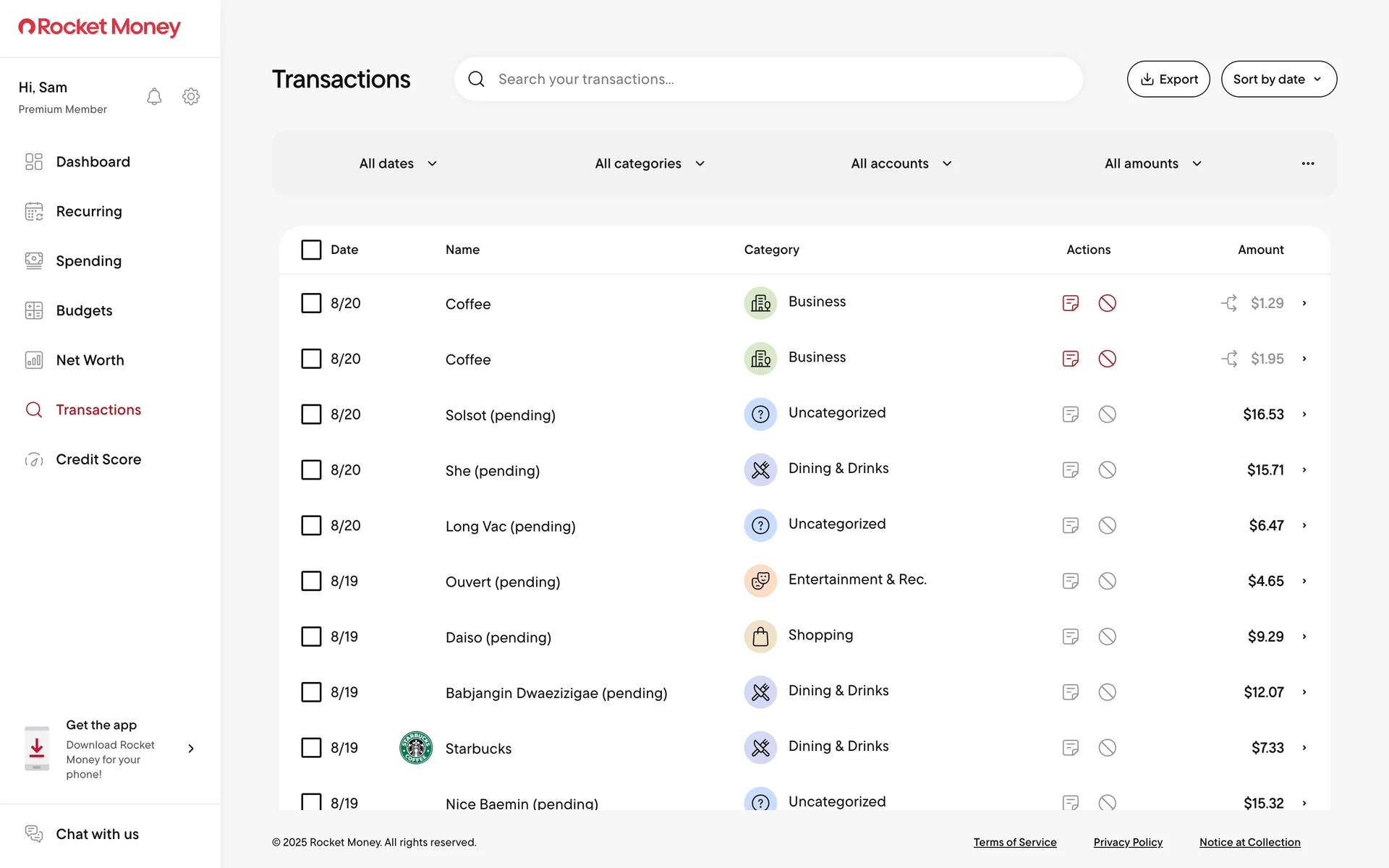Expand details arrow for the $16.53 transaction

pyautogui.click(x=1304, y=414)
